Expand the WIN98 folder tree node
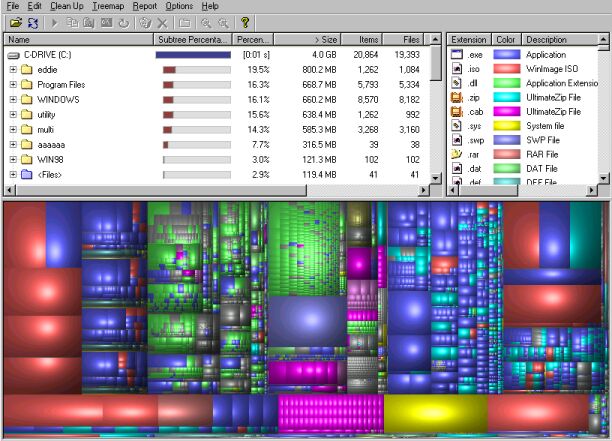This screenshot has width=612, height=441. click(x=13, y=159)
